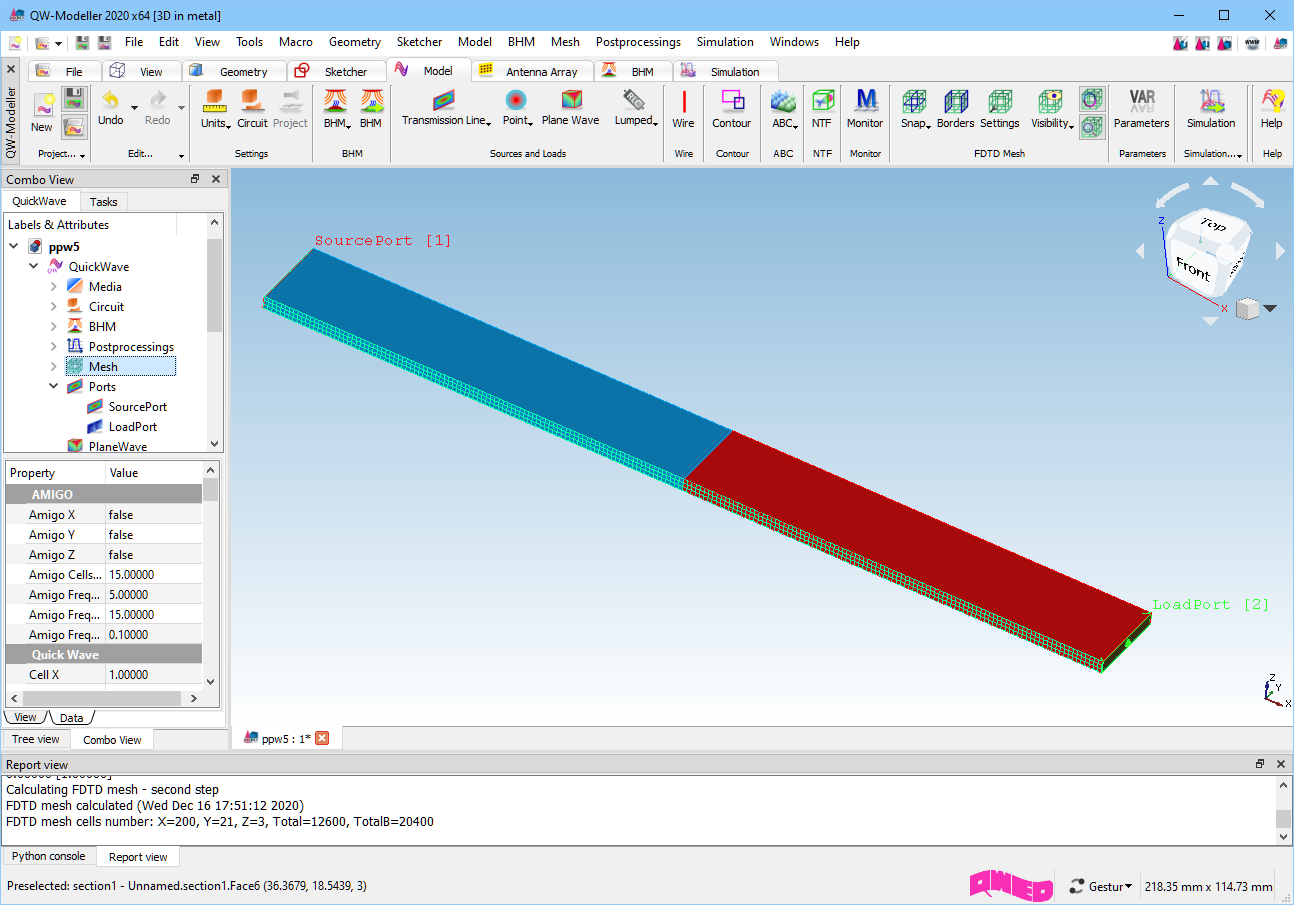Add a Plane Wave source
1294x905 pixels.
click(571, 108)
